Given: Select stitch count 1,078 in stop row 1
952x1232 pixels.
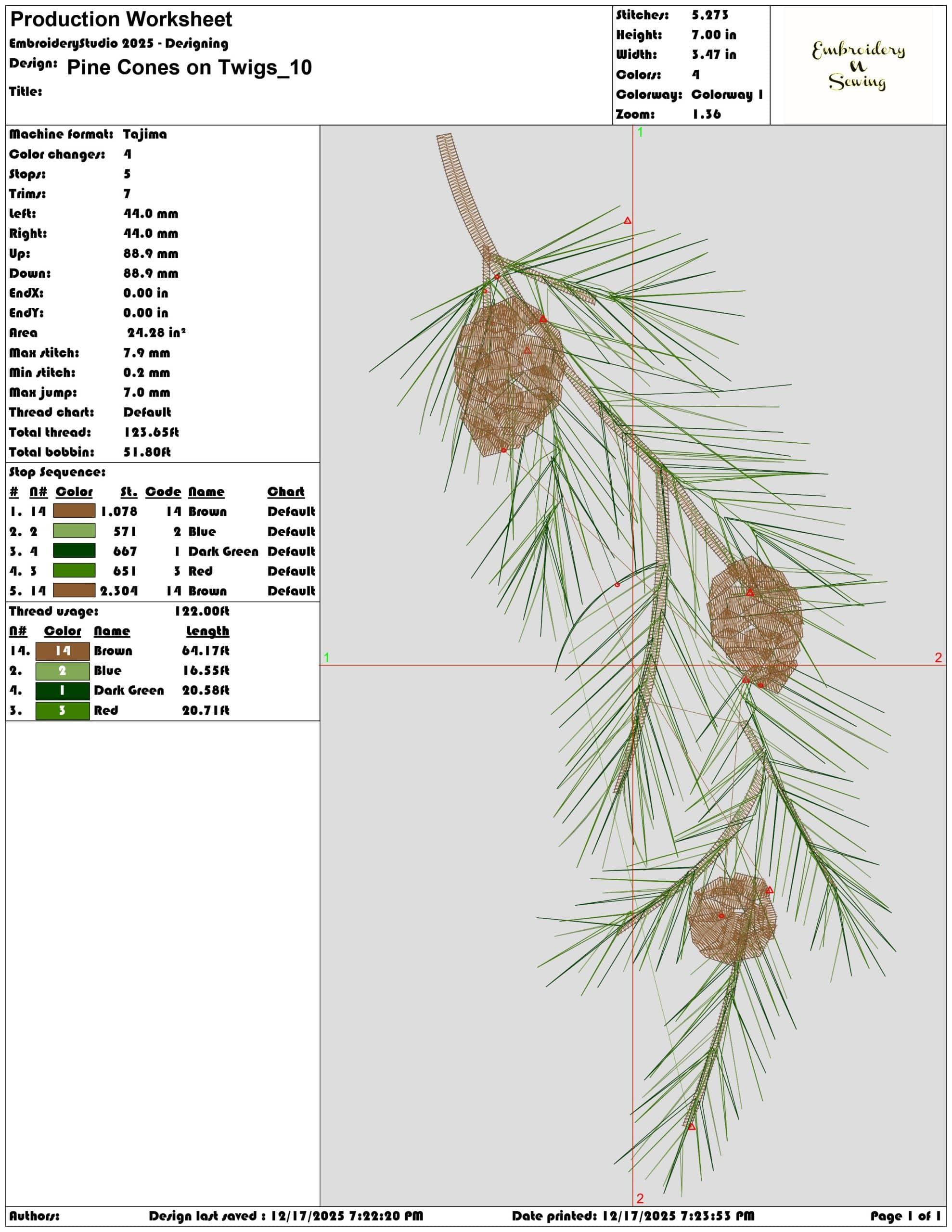Looking at the screenshot, I should (x=118, y=512).
